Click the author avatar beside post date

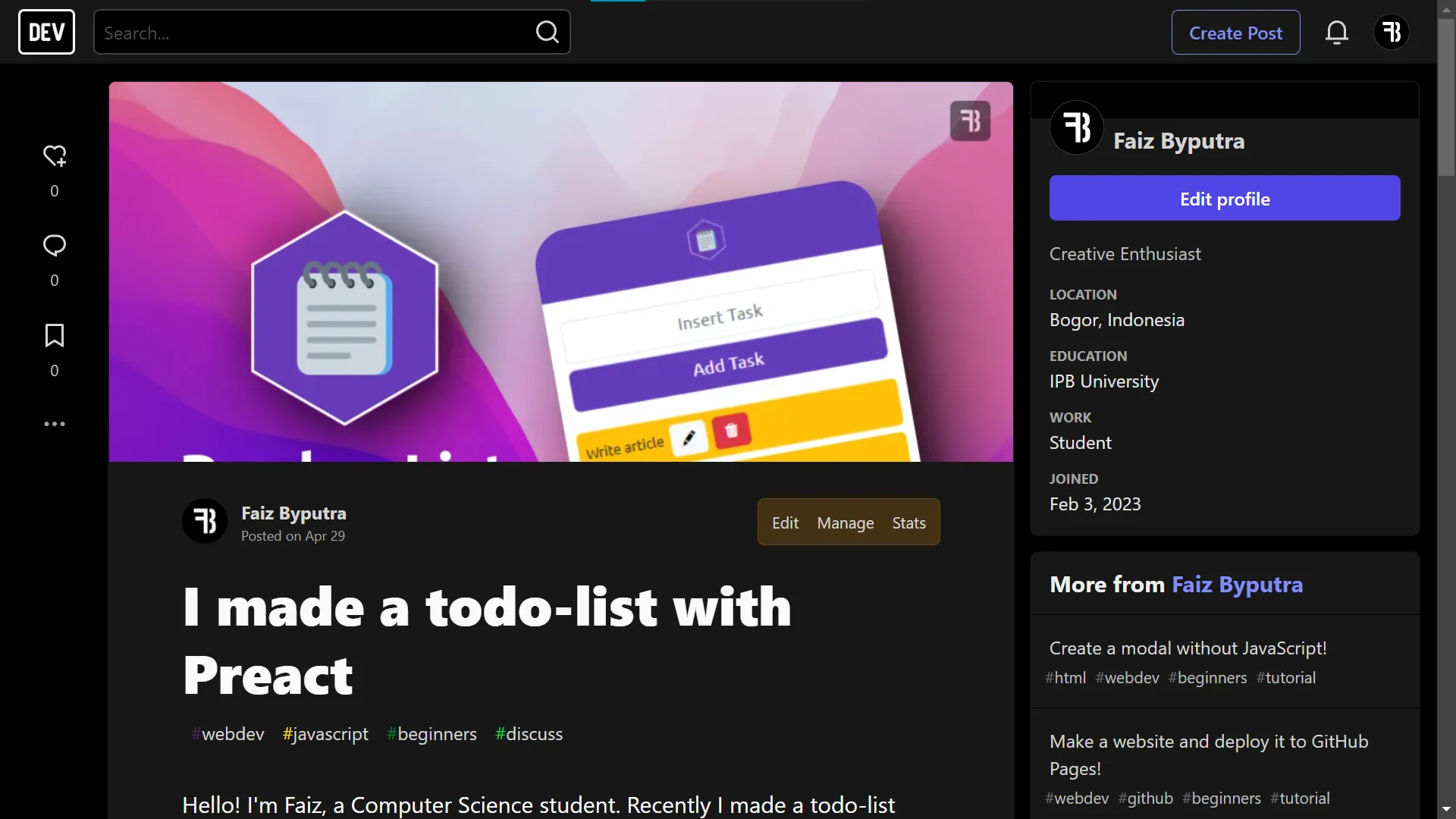[205, 521]
